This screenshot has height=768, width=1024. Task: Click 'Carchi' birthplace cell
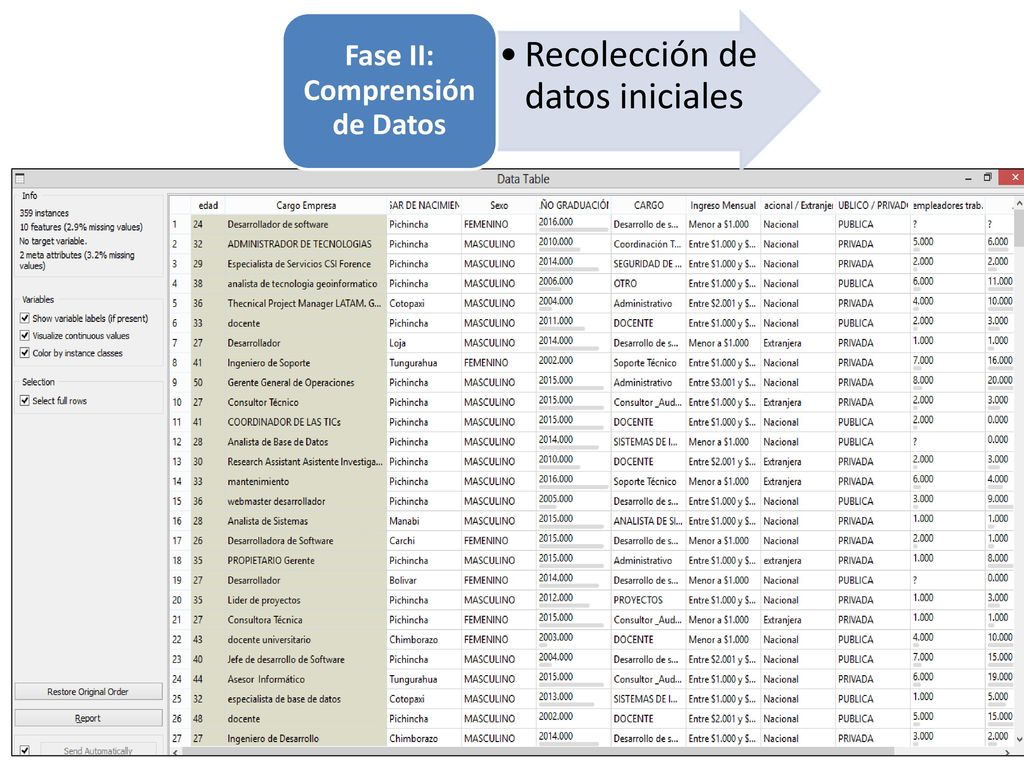pyautogui.click(x=424, y=541)
